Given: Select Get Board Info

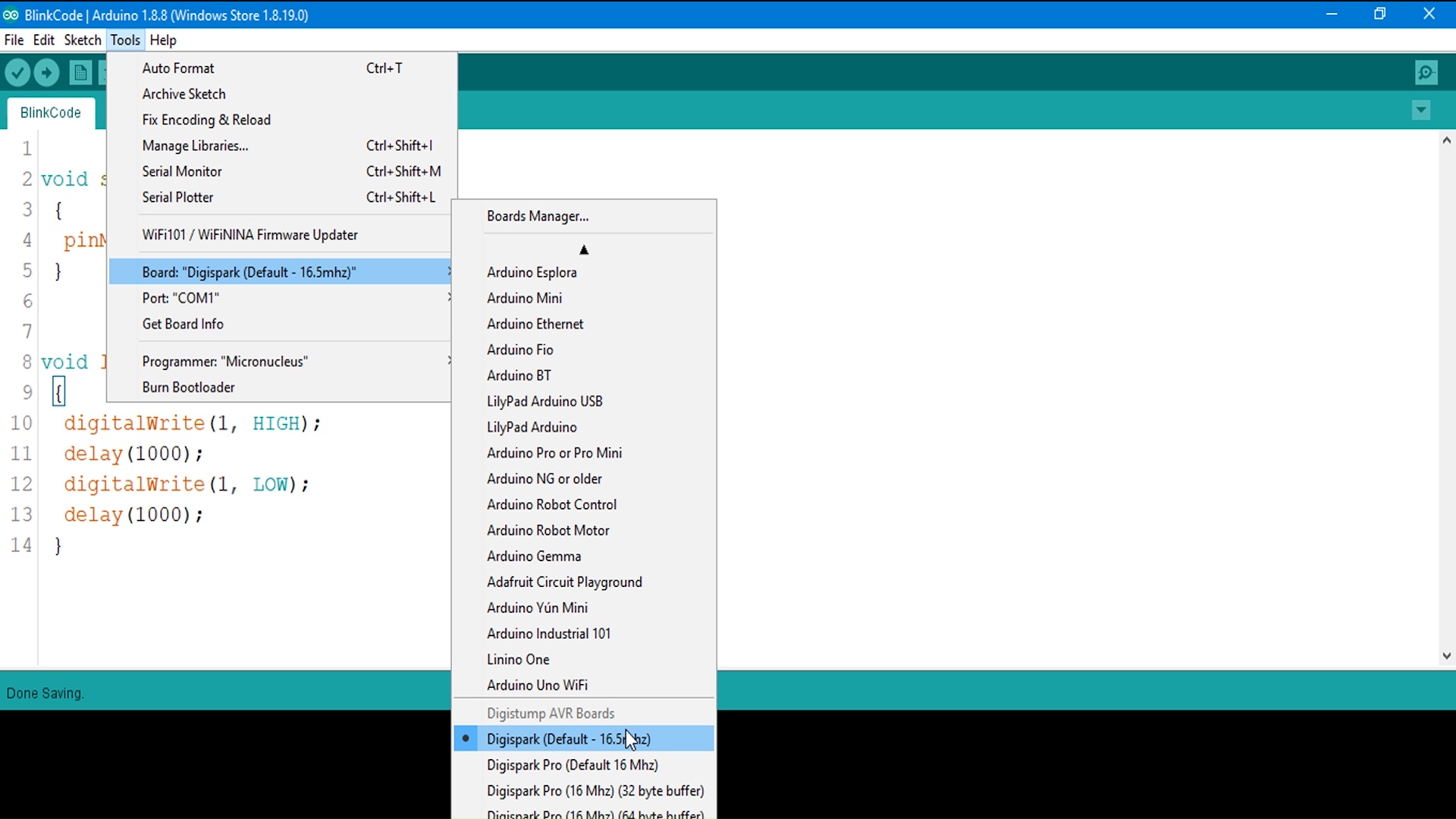Looking at the screenshot, I should coord(280,324).
